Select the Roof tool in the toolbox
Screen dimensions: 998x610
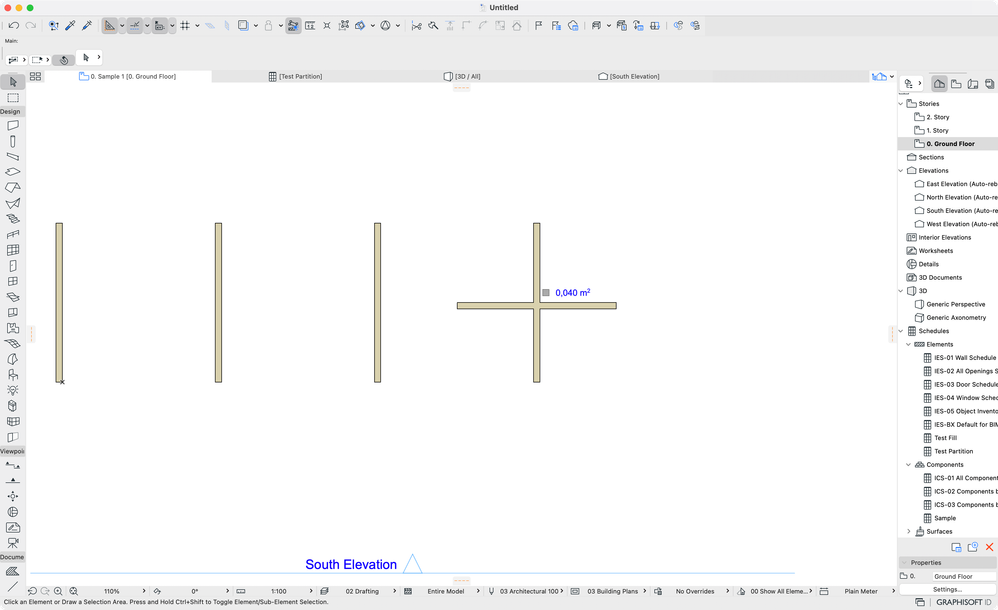pyautogui.click(x=13, y=188)
